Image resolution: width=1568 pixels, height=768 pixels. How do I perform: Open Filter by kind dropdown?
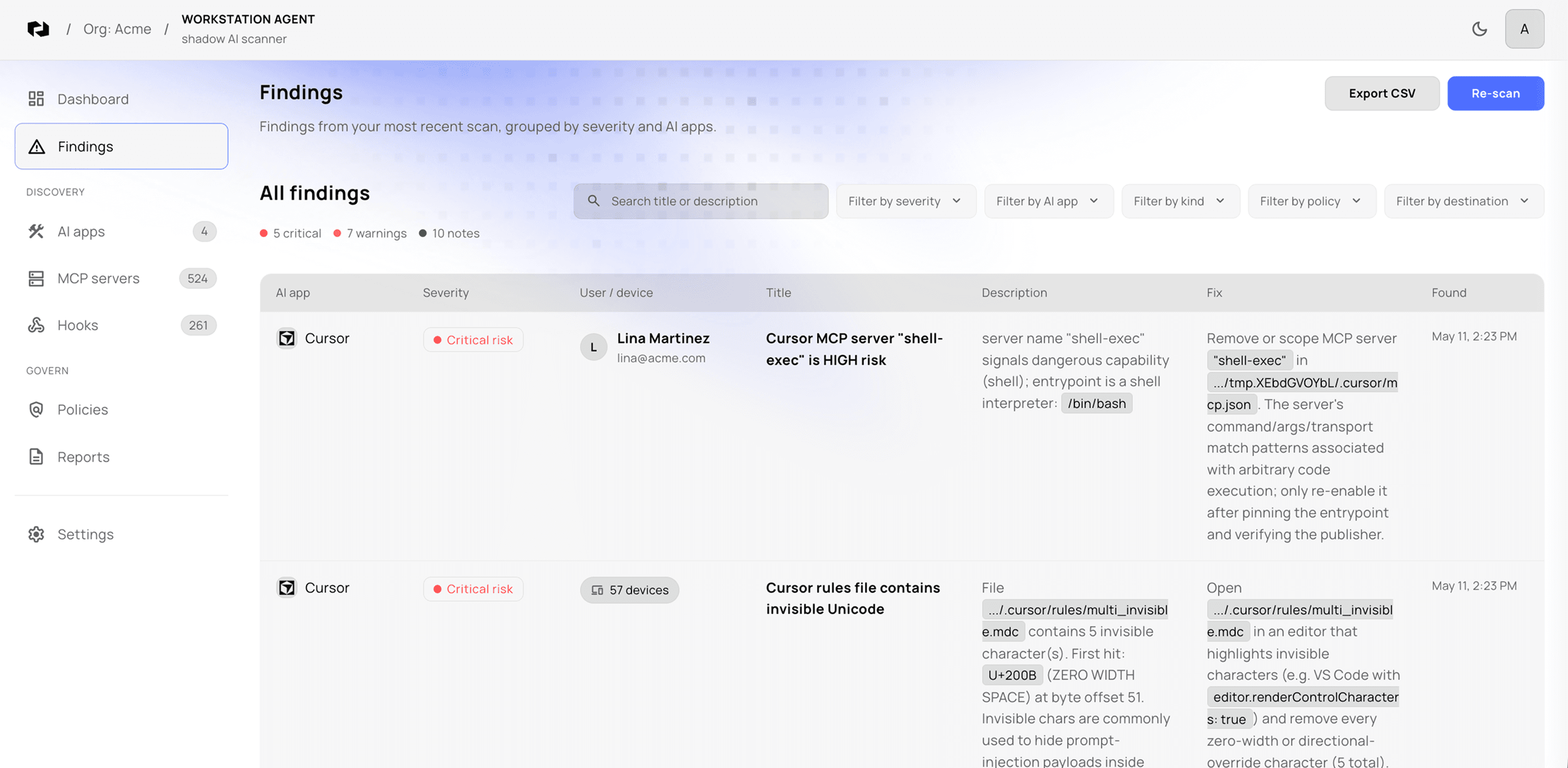pyautogui.click(x=1180, y=201)
